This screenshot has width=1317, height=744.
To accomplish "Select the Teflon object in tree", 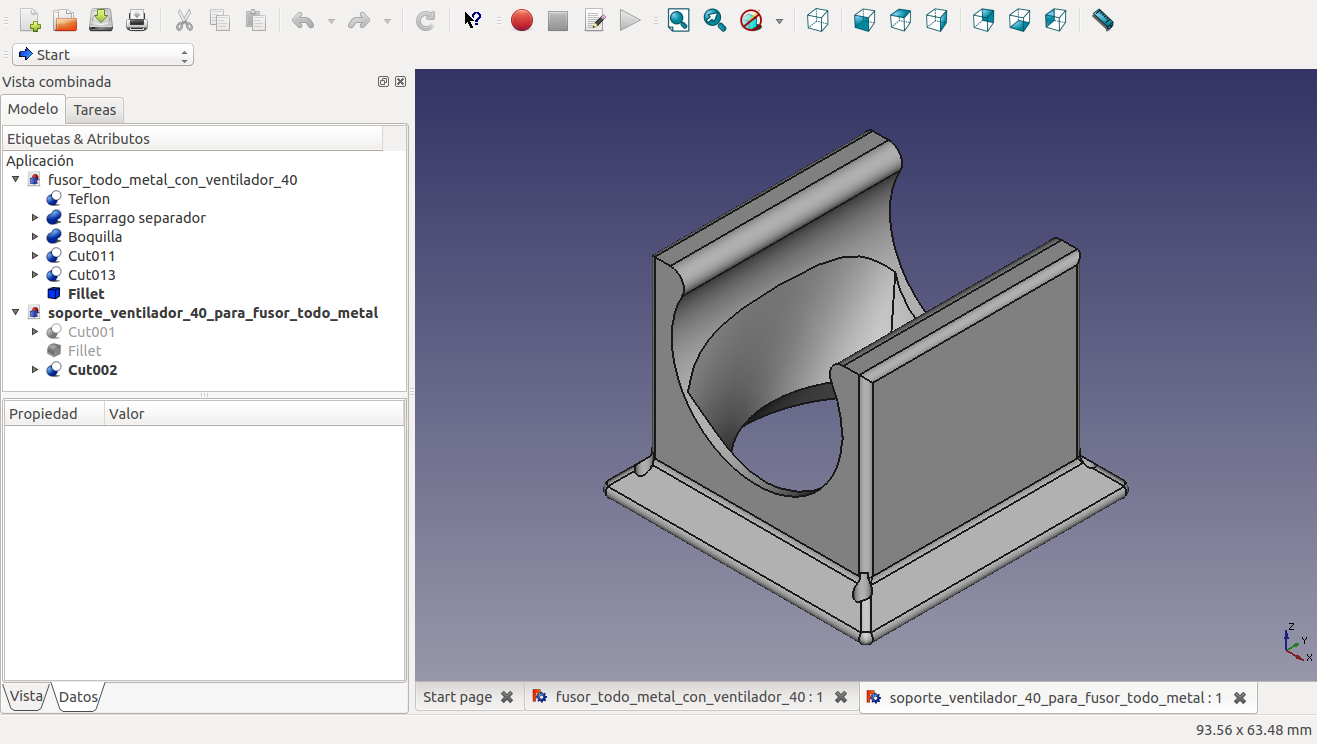I will point(89,199).
